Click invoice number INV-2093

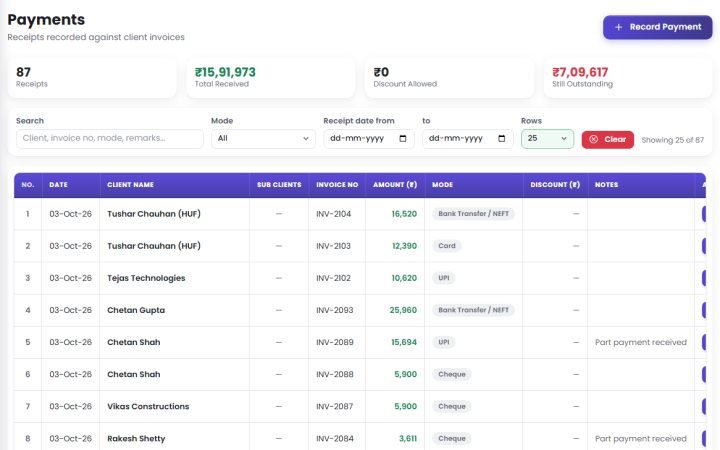tap(335, 310)
